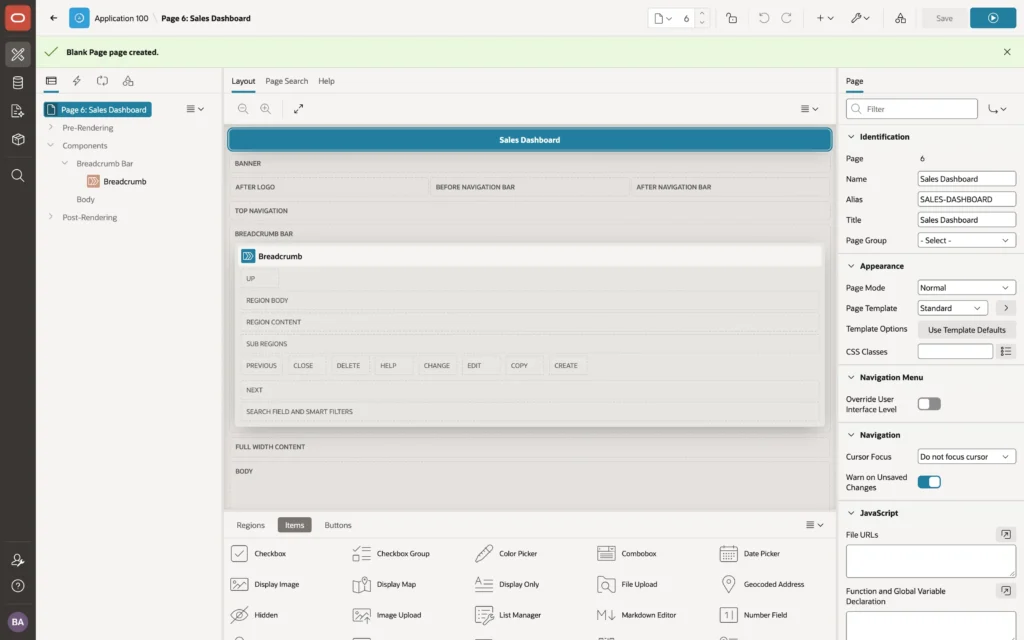The width and height of the screenshot is (1024, 640).
Task: Increment the page number stepper up
Action: tap(702, 13)
